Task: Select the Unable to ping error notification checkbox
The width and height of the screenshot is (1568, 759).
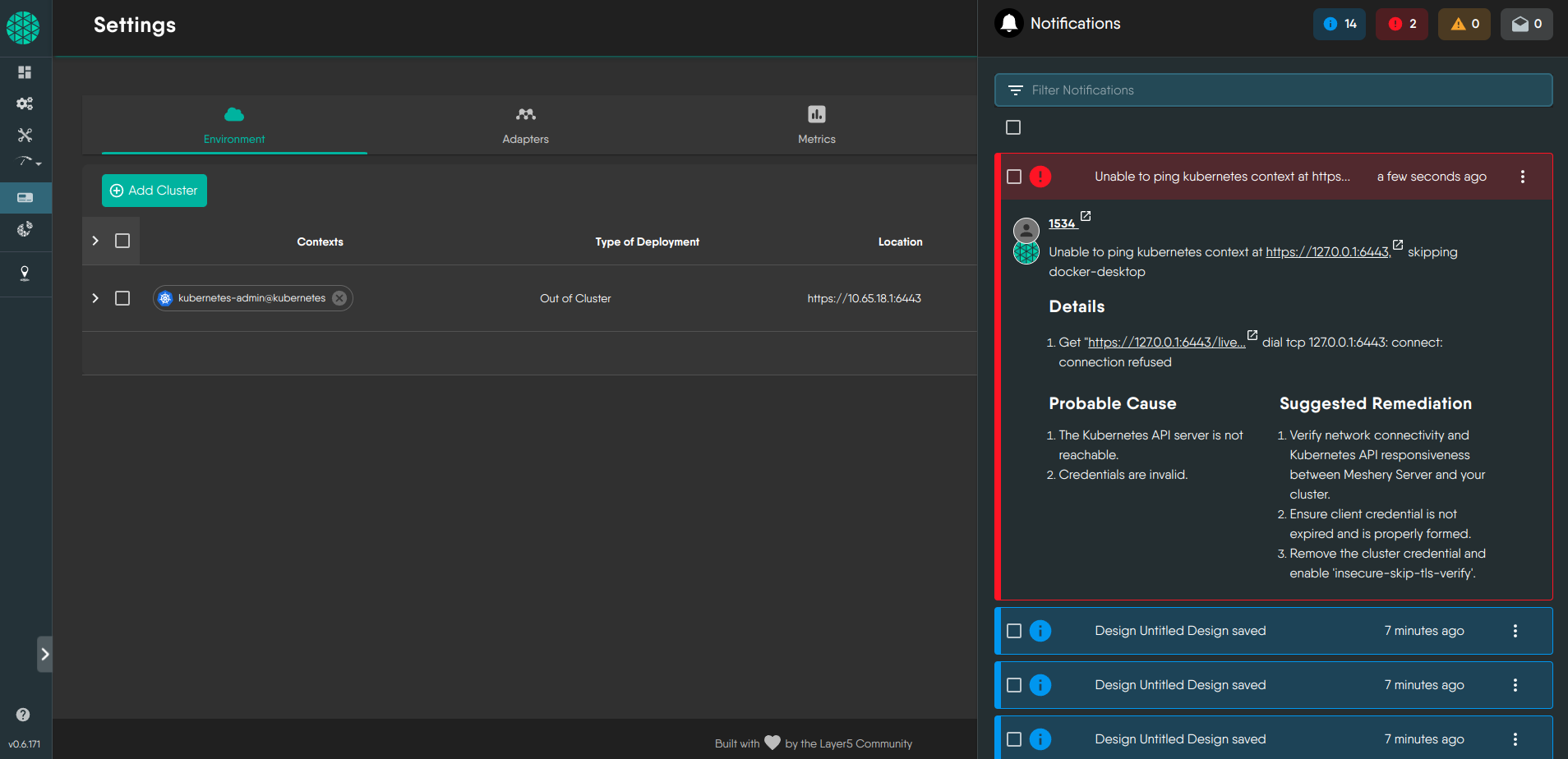Action: [1014, 177]
